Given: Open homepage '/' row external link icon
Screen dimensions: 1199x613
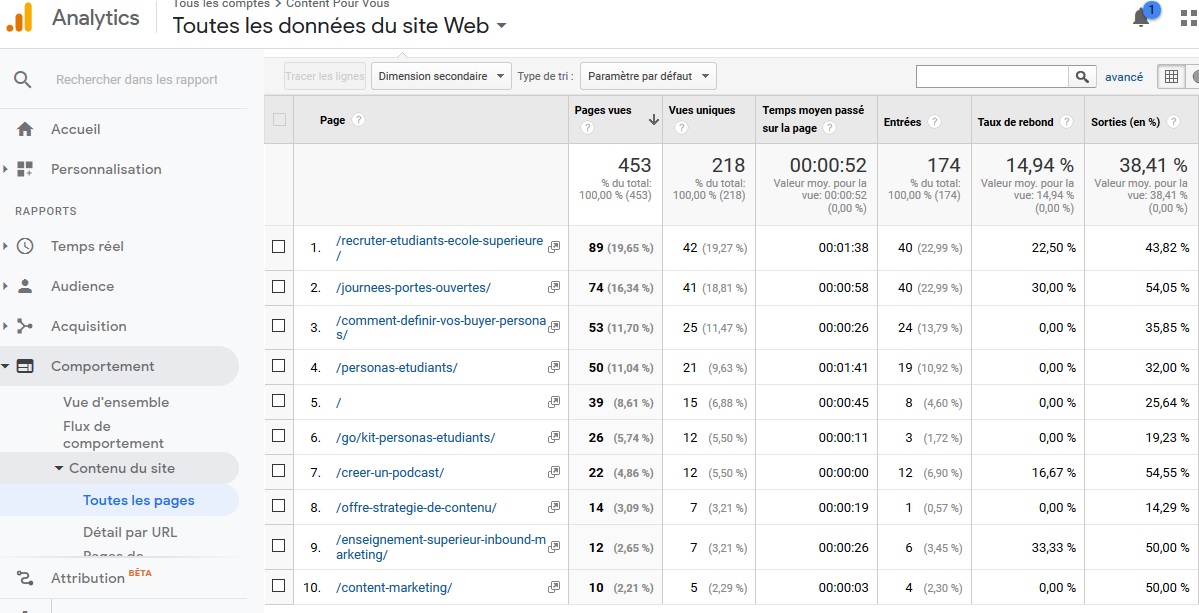Looking at the screenshot, I should (554, 402).
